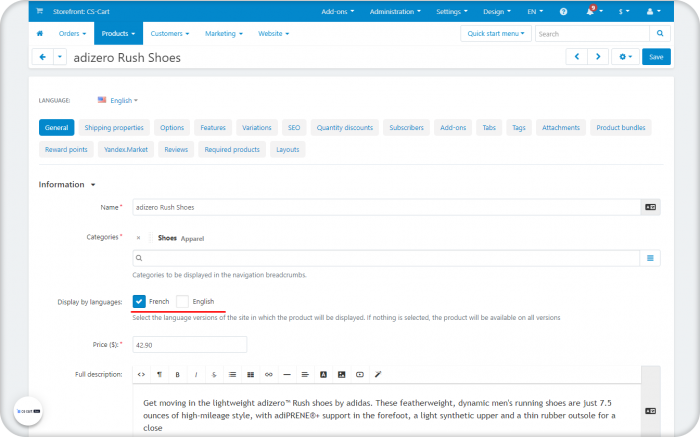Apply bold formatting in editor
Viewport: 700px width, 437px height.
(177, 375)
